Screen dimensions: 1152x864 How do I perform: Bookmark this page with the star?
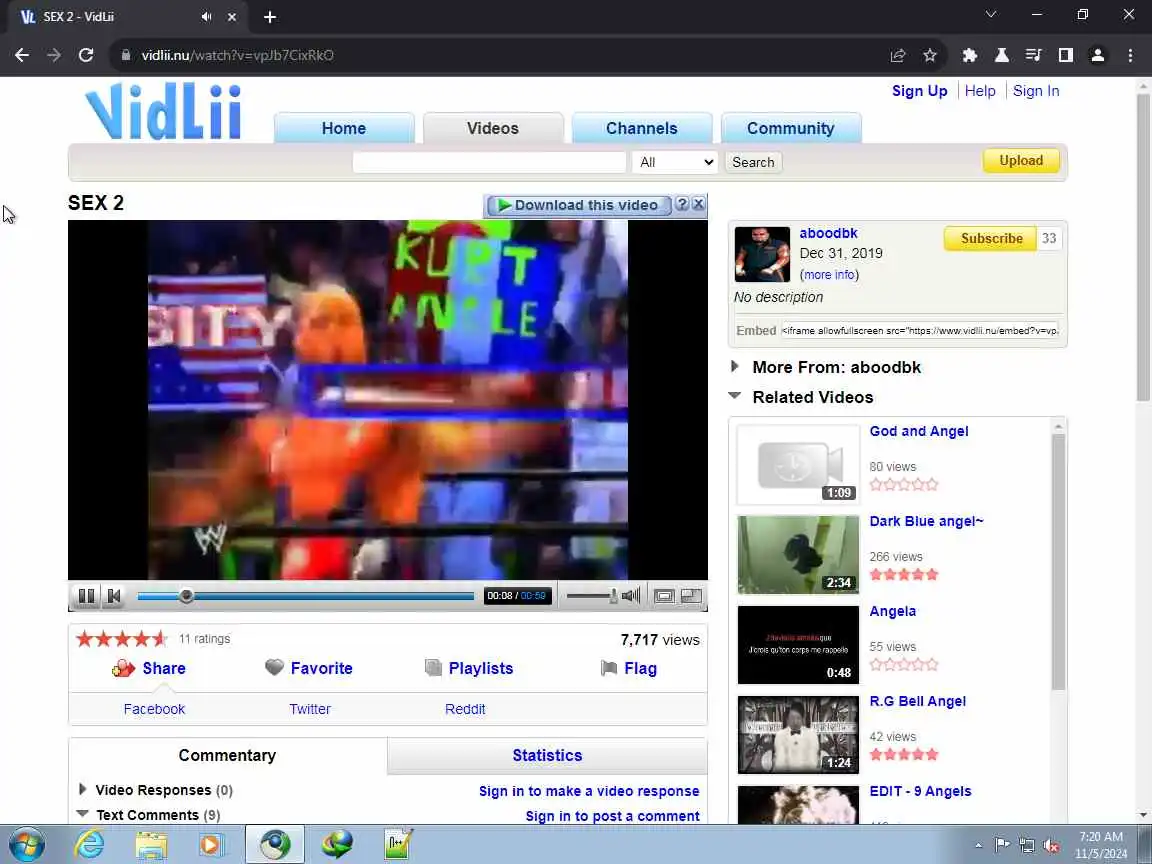tap(929, 55)
